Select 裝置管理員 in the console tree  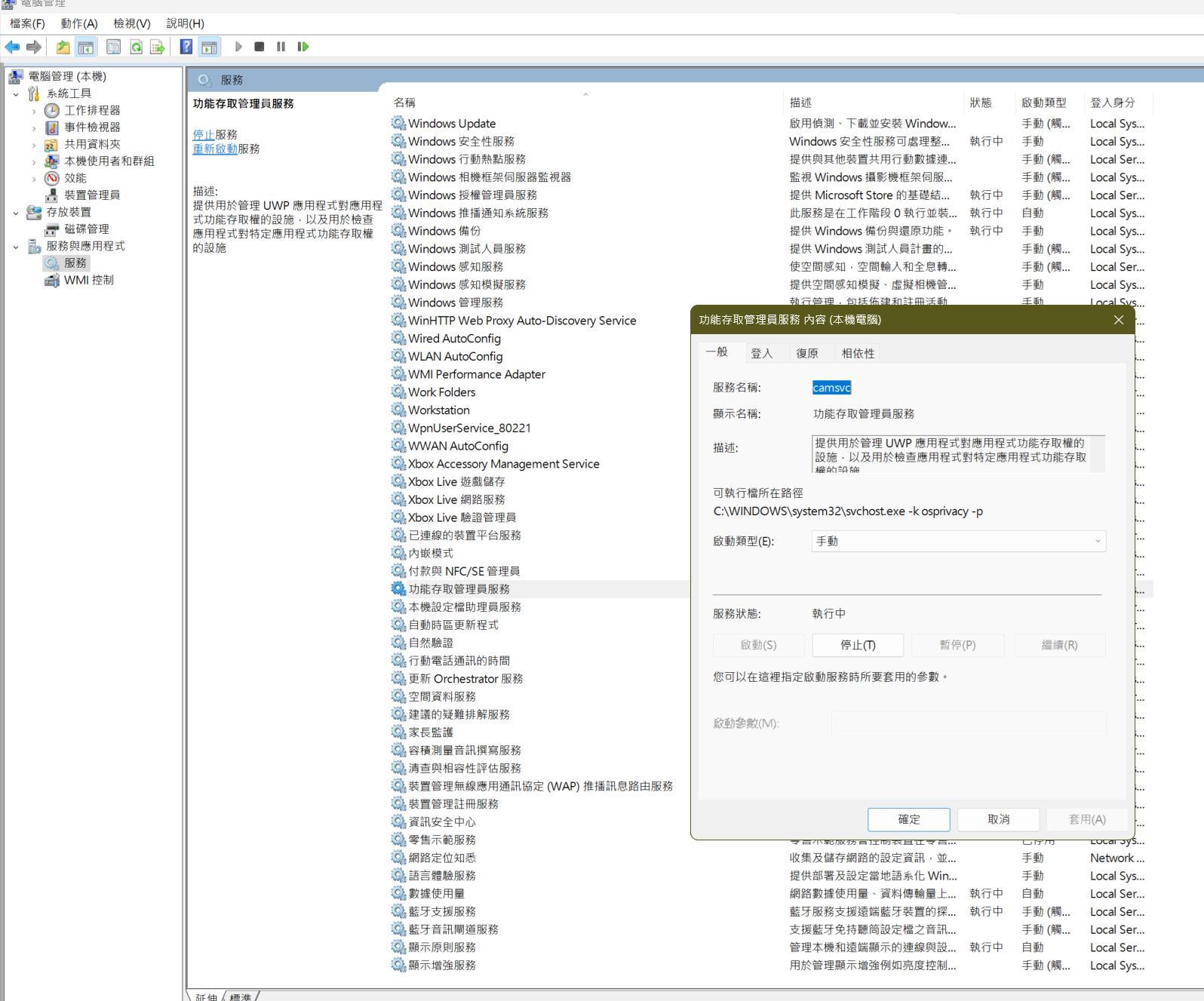pyautogui.click(x=92, y=195)
